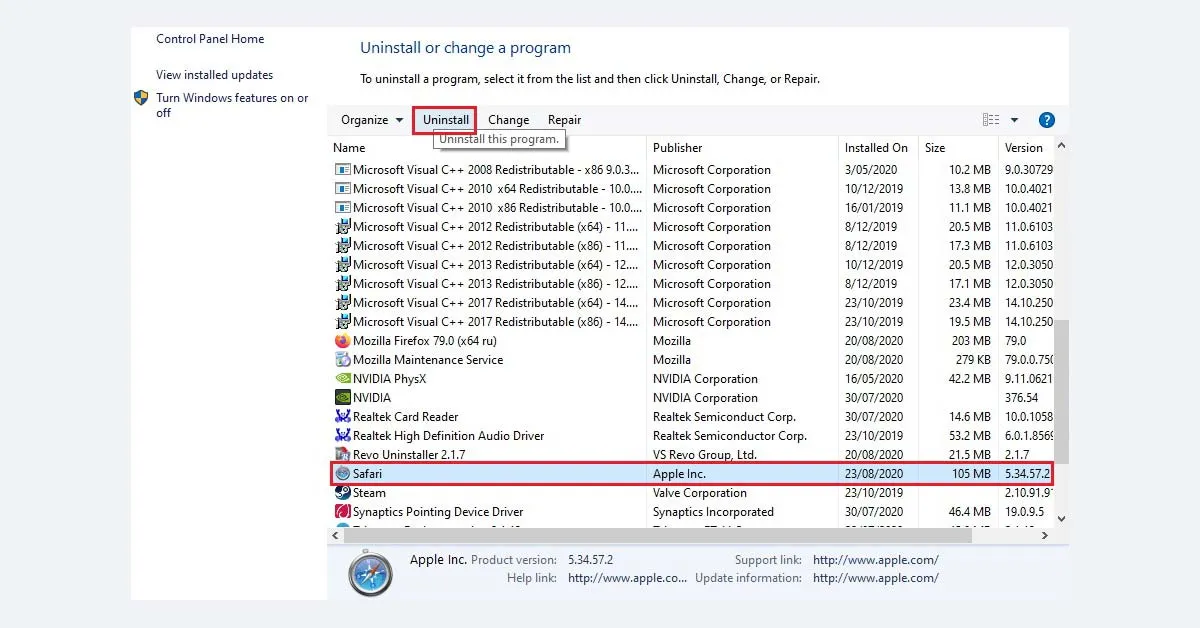Click Visual C++ 2008 Redistributable icon
This screenshot has height=628, width=1200.
343,170
